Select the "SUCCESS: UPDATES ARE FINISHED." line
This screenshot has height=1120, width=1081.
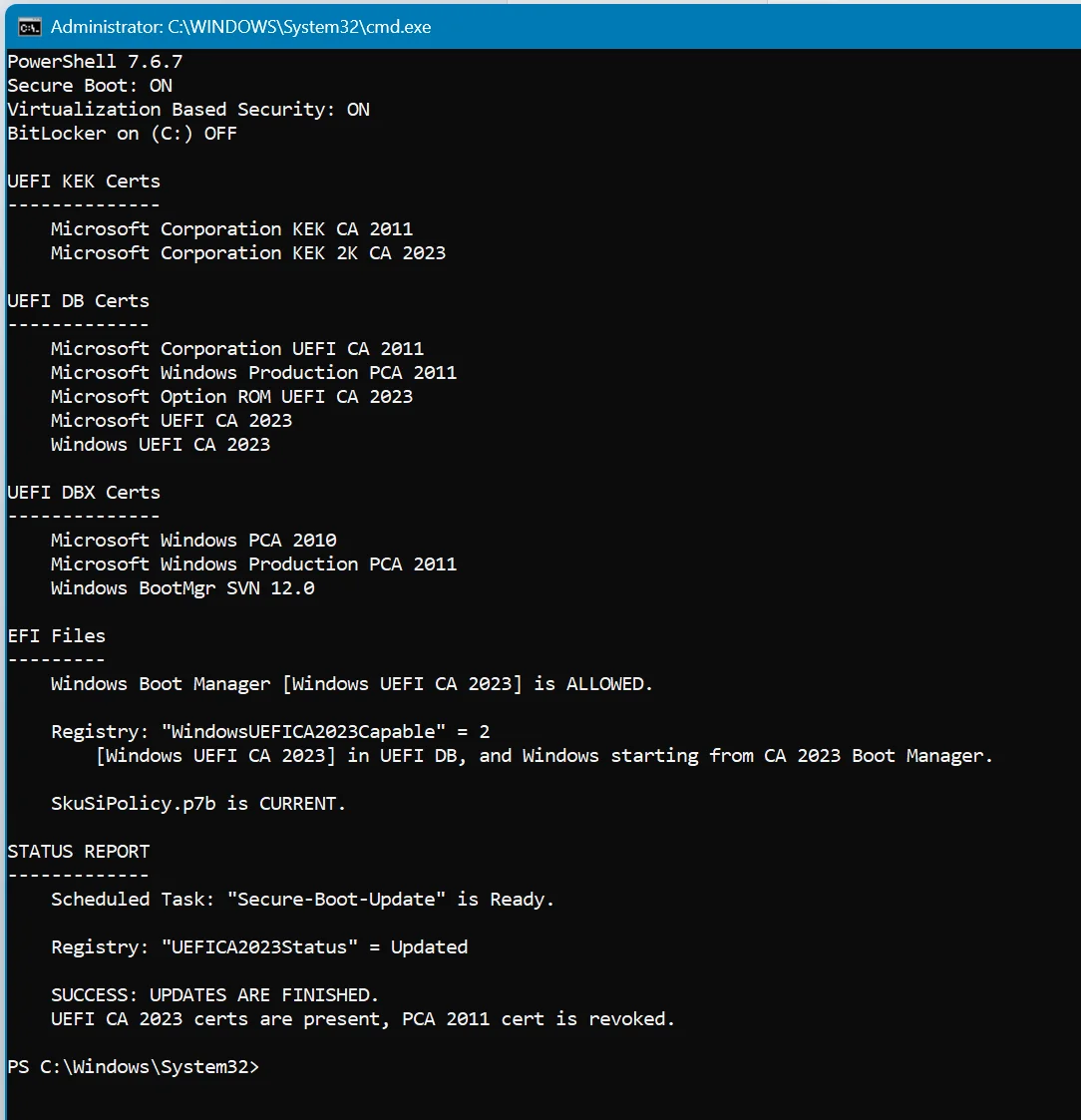(x=215, y=995)
